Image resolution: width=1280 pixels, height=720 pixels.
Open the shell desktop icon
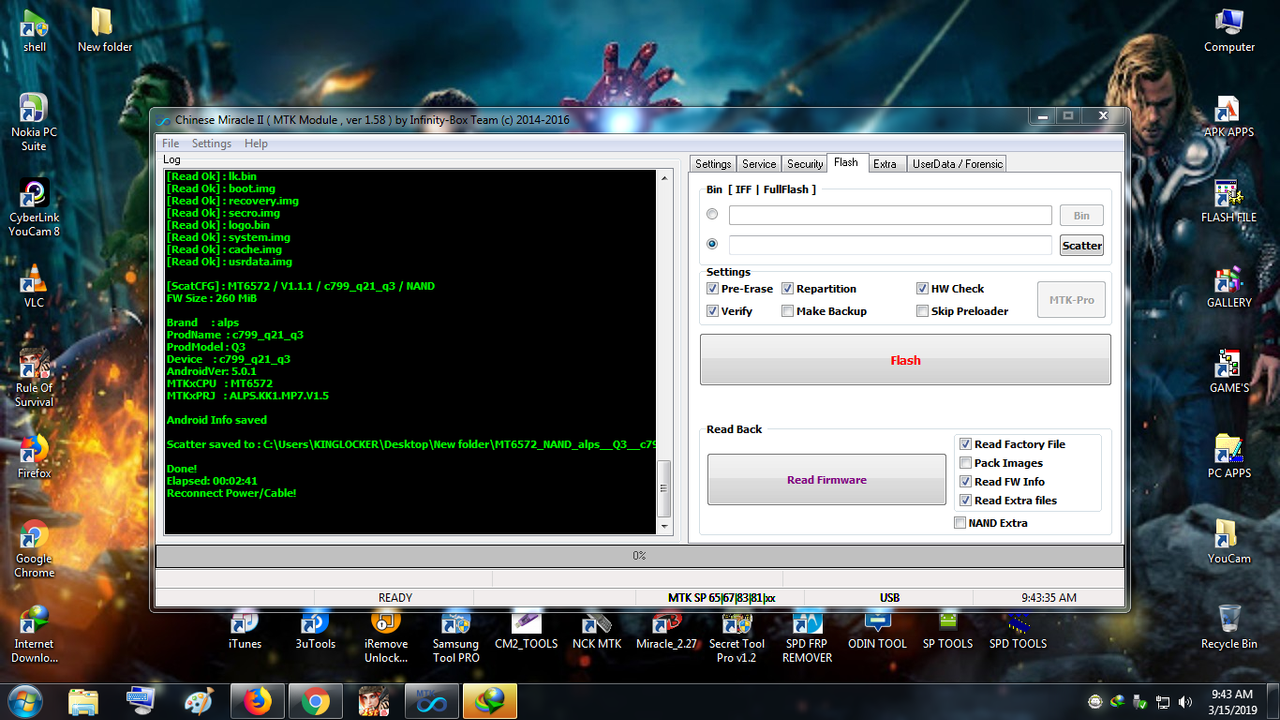pos(34,30)
